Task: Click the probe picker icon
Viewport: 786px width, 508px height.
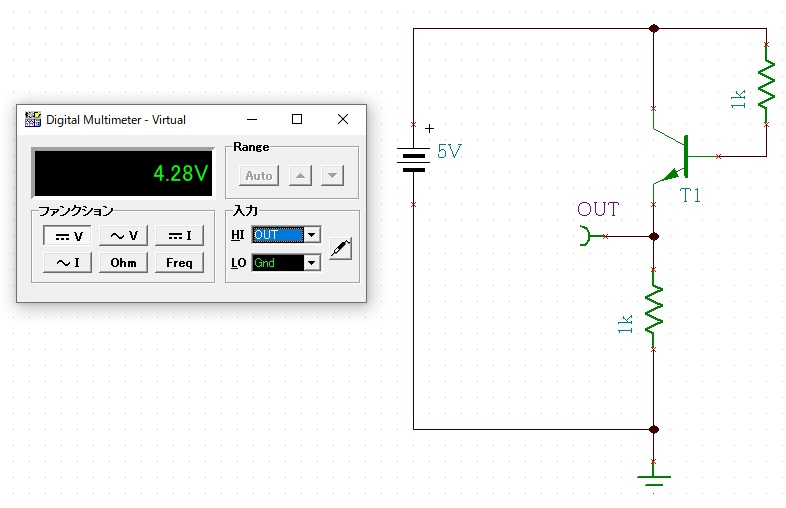Action: (340, 249)
